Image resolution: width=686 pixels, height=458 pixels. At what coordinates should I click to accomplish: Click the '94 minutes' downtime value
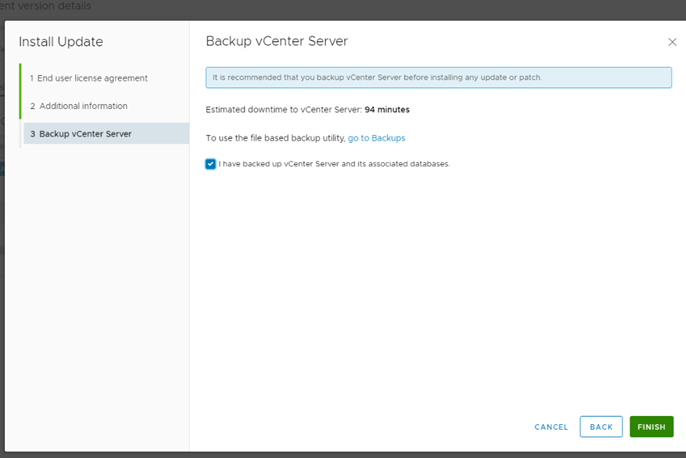[x=387, y=110]
